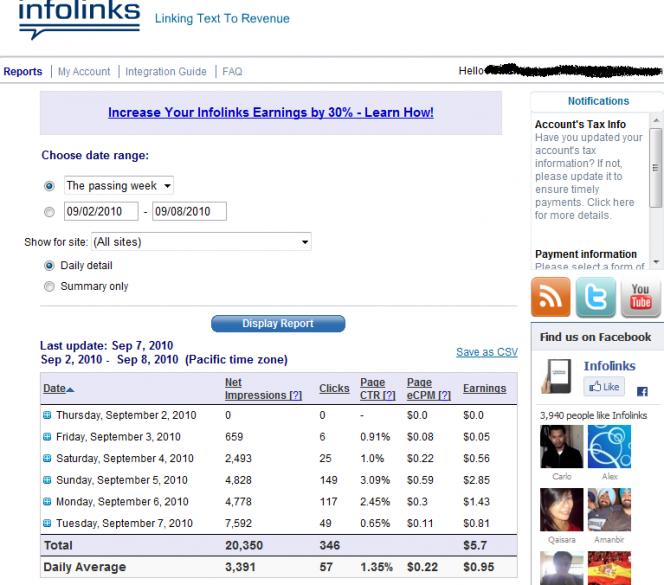Select the passing week radio button
Screen dimensions: 664x585
tap(49, 186)
